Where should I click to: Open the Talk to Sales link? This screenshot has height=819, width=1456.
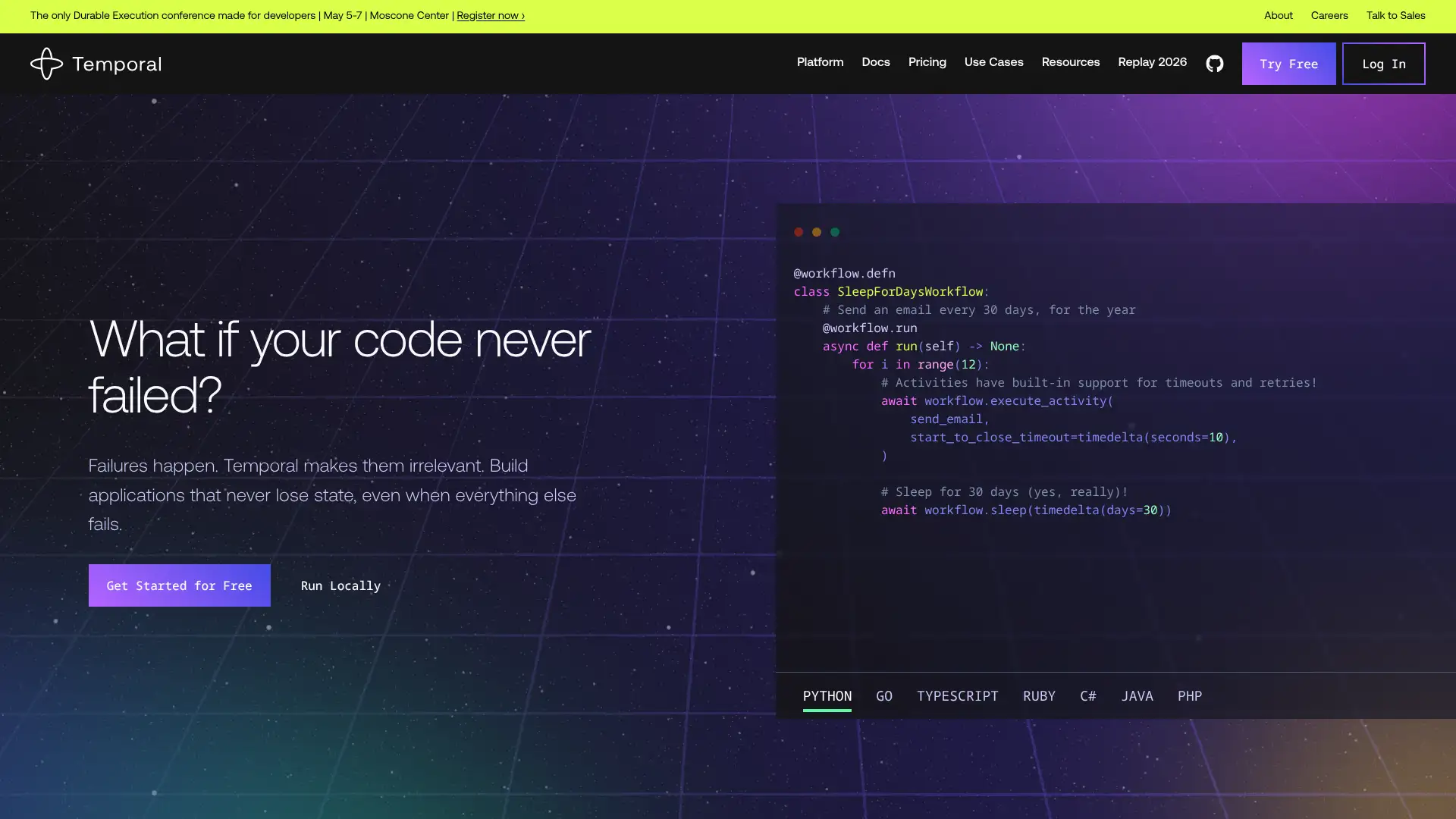[1395, 16]
